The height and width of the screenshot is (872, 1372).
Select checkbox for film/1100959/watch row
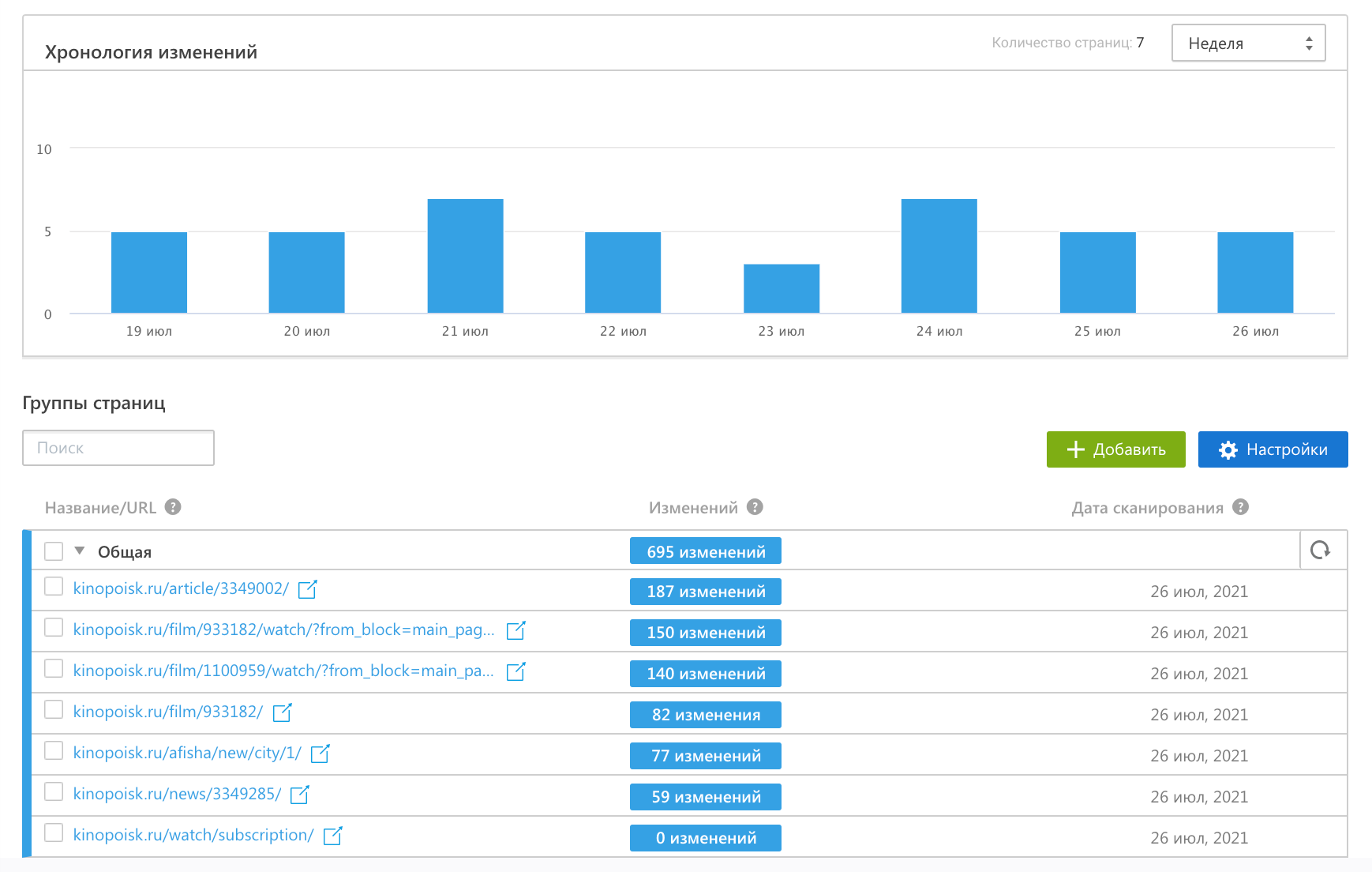(54, 668)
